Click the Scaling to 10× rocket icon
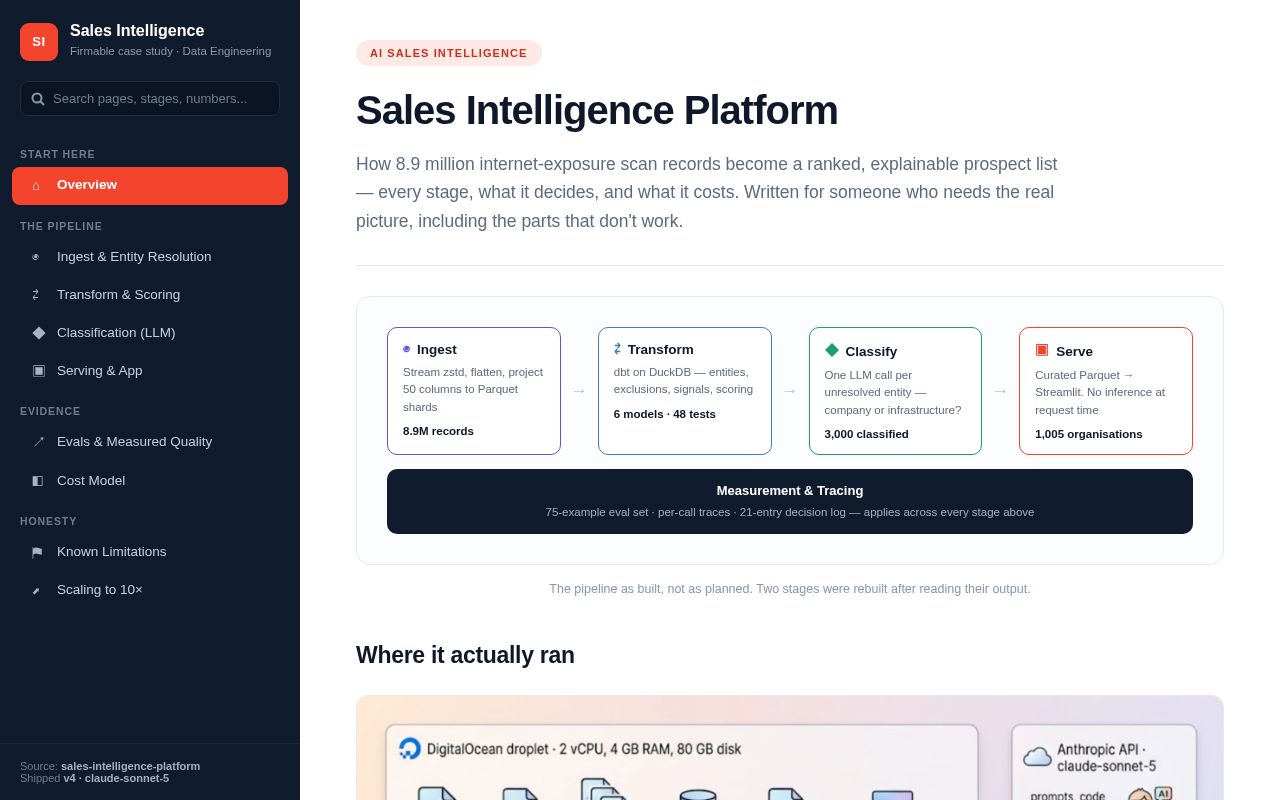This screenshot has height=800, width=1280. click(36, 590)
